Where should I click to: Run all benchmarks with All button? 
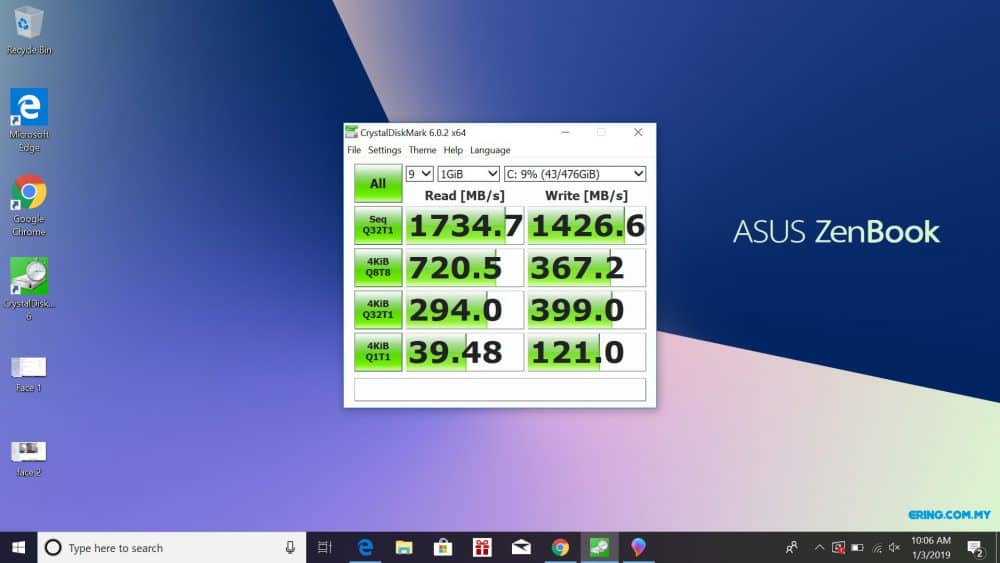378,184
